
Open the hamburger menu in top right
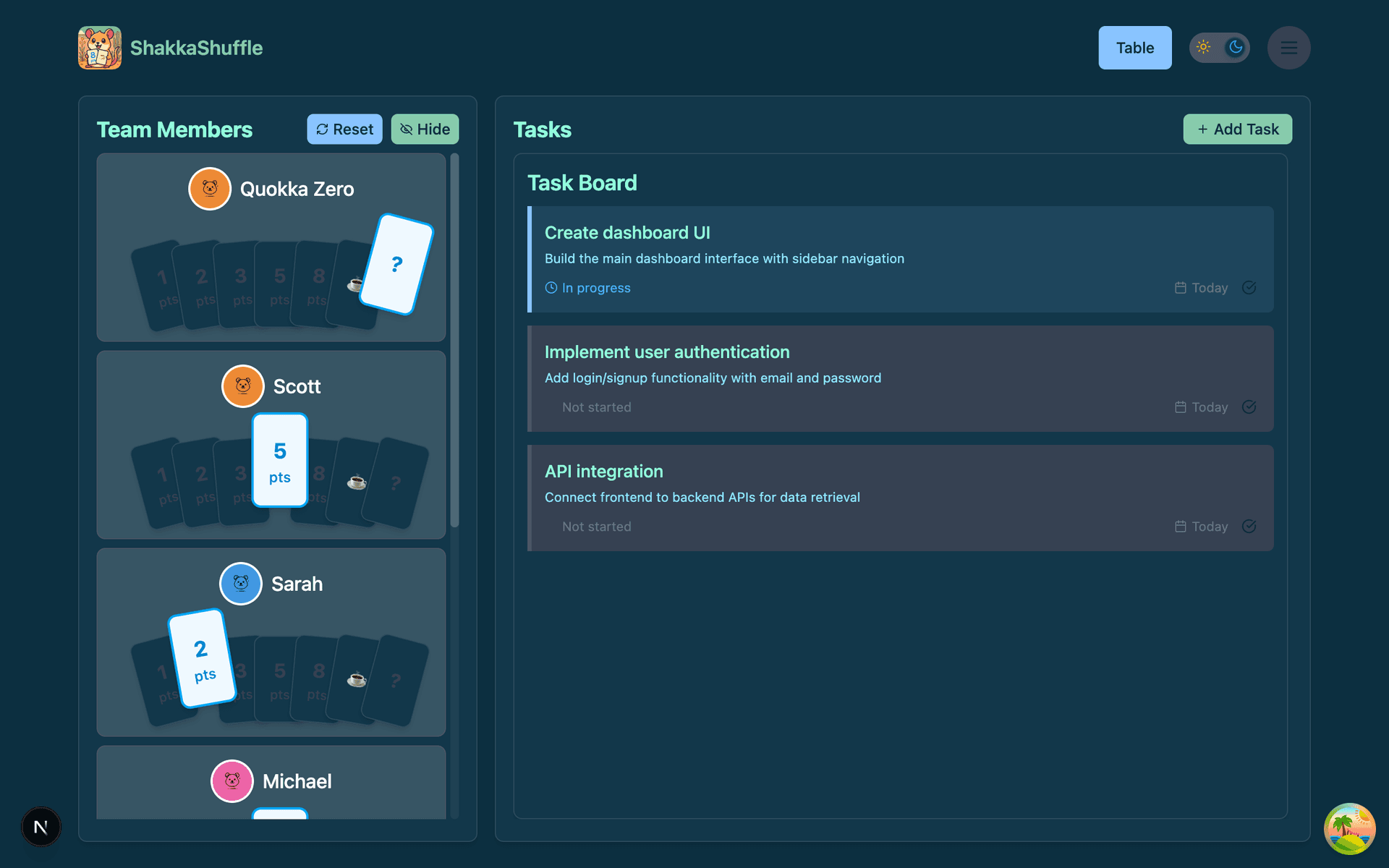1289,47
